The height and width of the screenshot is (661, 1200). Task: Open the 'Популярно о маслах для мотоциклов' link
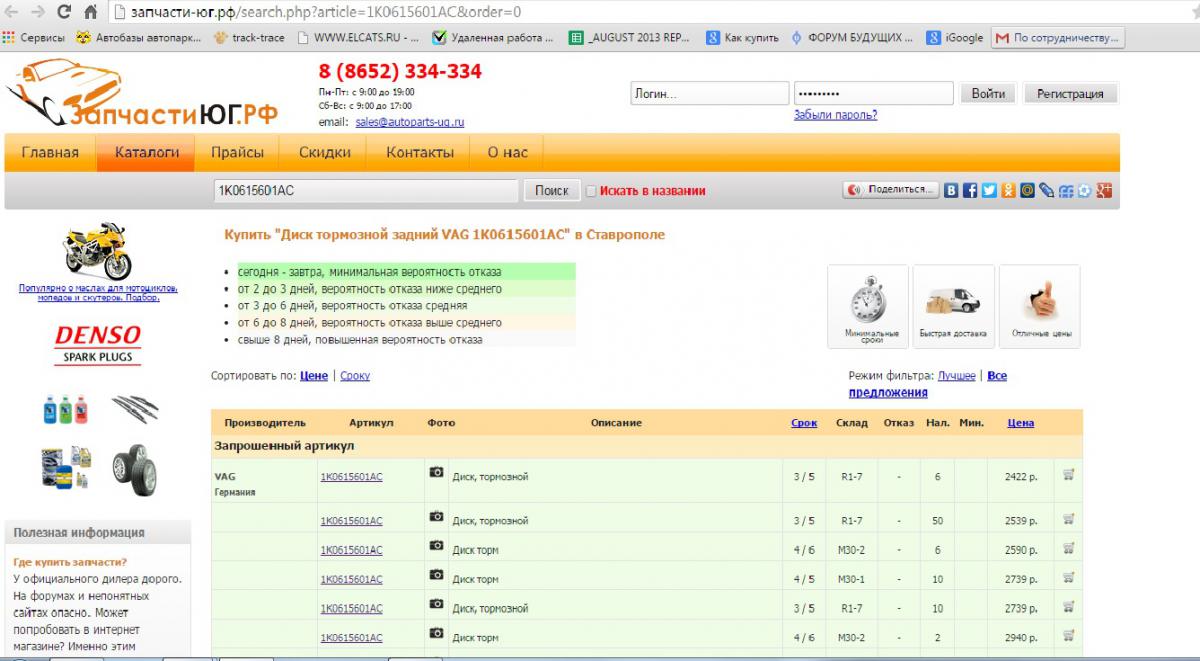point(98,292)
